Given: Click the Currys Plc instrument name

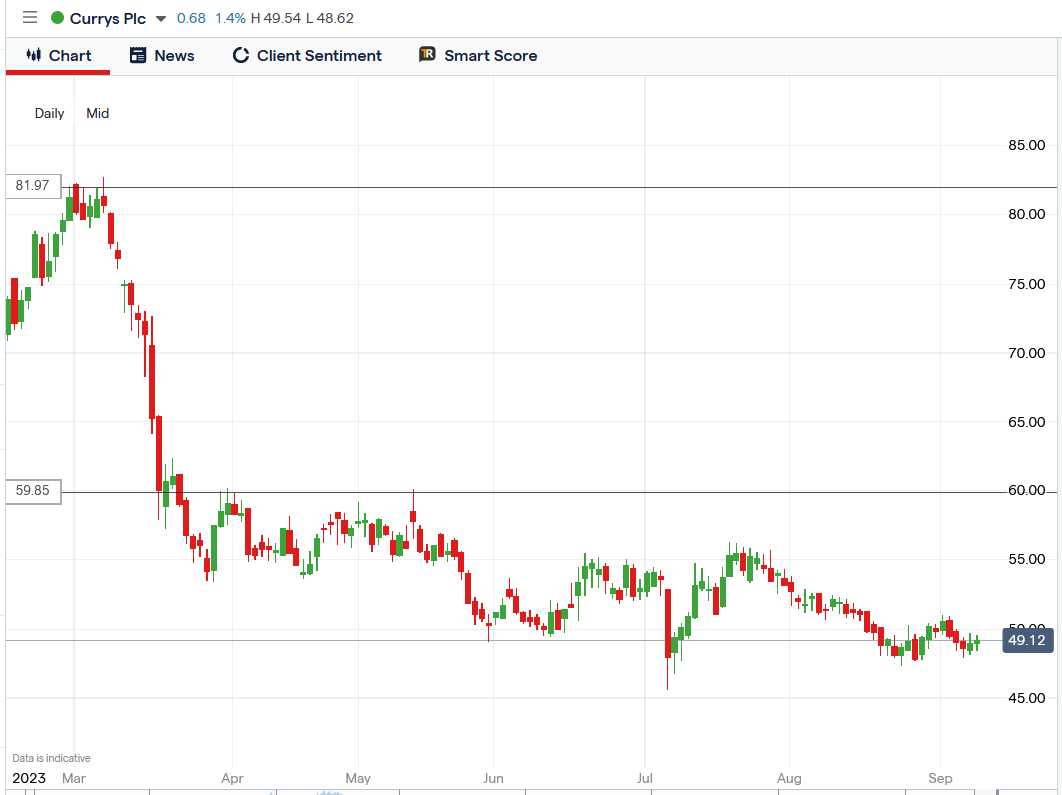Looking at the screenshot, I should pos(108,18).
